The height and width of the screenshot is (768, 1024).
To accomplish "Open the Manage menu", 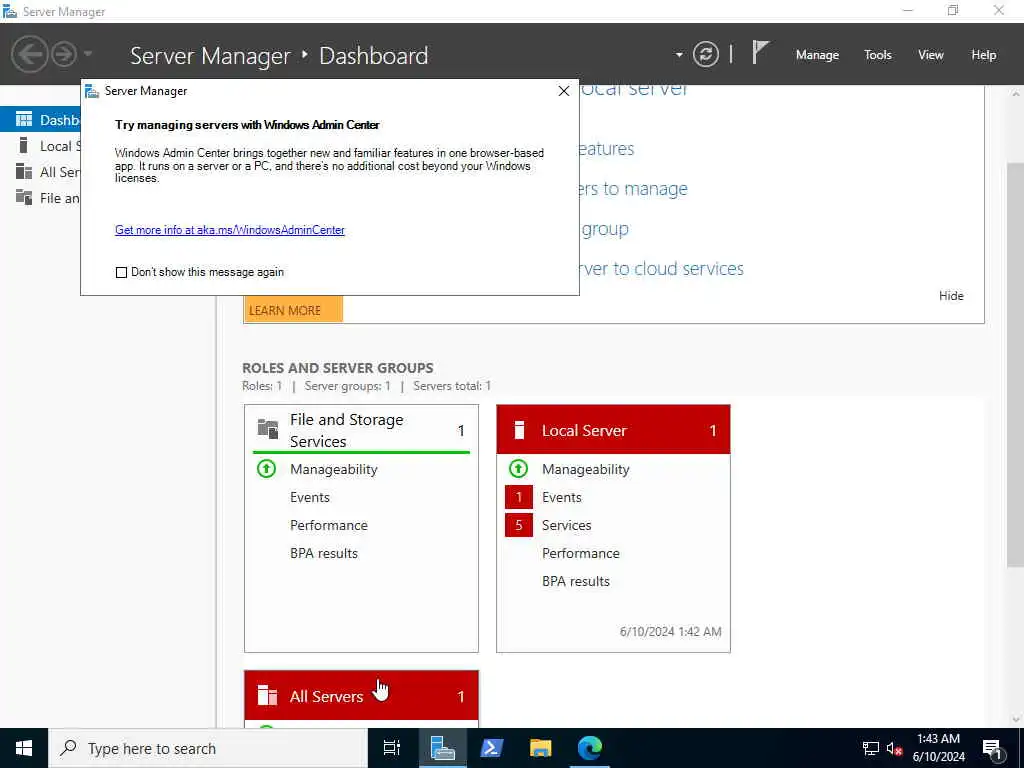I will (817, 55).
